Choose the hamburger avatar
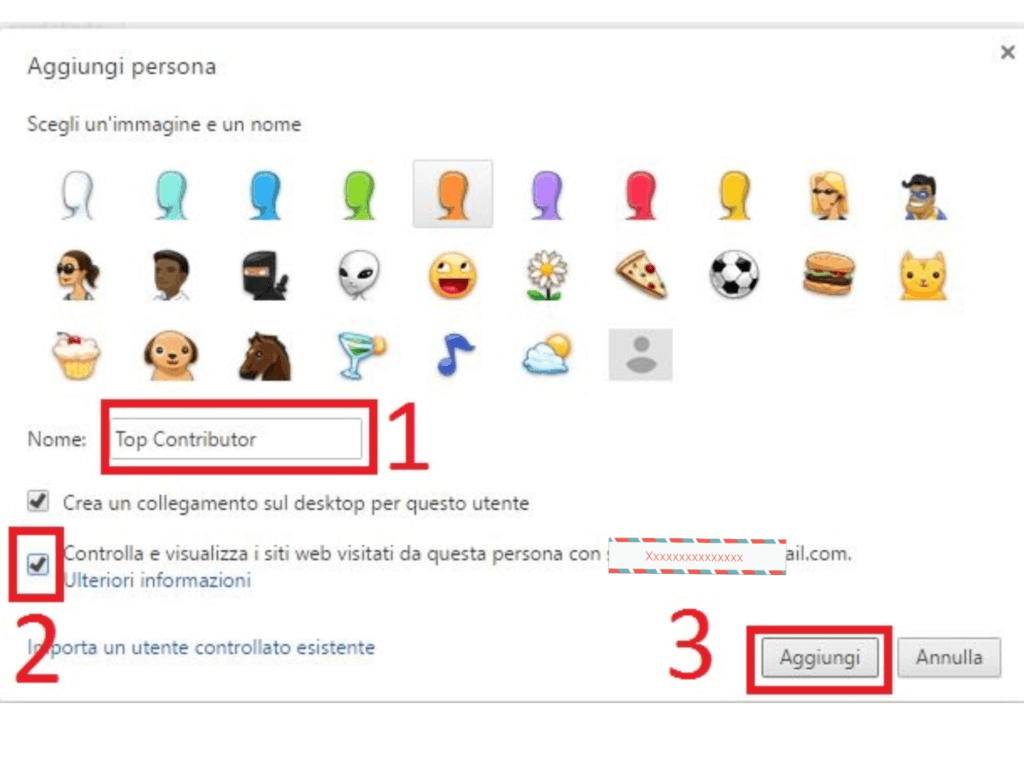This screenshot has height=768, width=1024. [829, 275]
